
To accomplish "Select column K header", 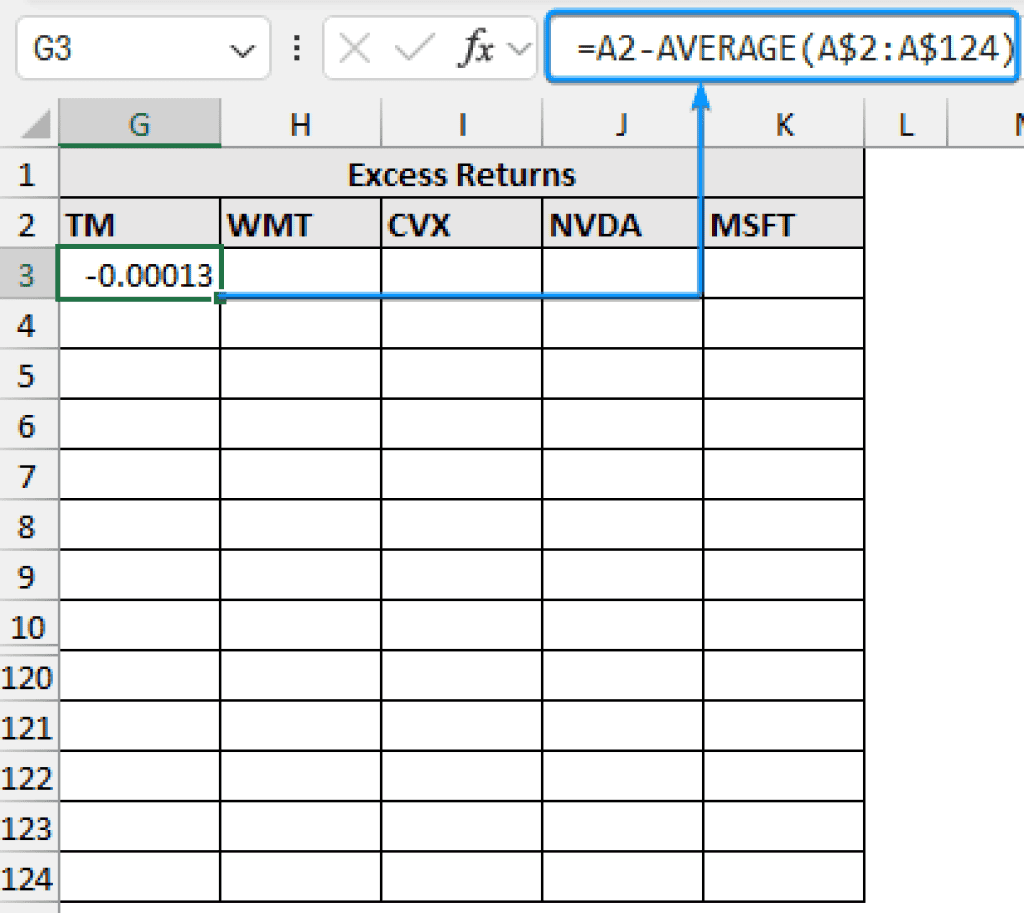I will 784,124.
